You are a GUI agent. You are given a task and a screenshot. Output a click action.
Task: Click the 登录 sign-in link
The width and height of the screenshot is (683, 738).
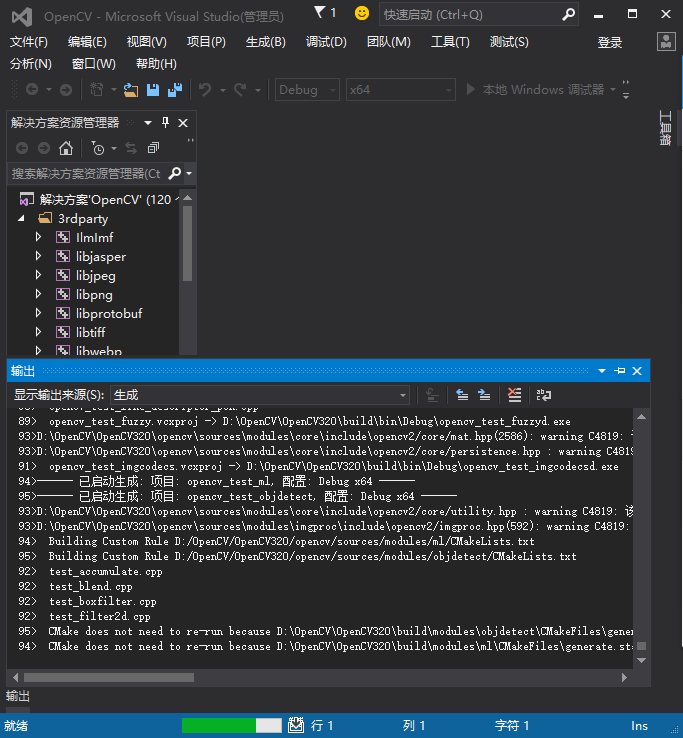point(610,43)
